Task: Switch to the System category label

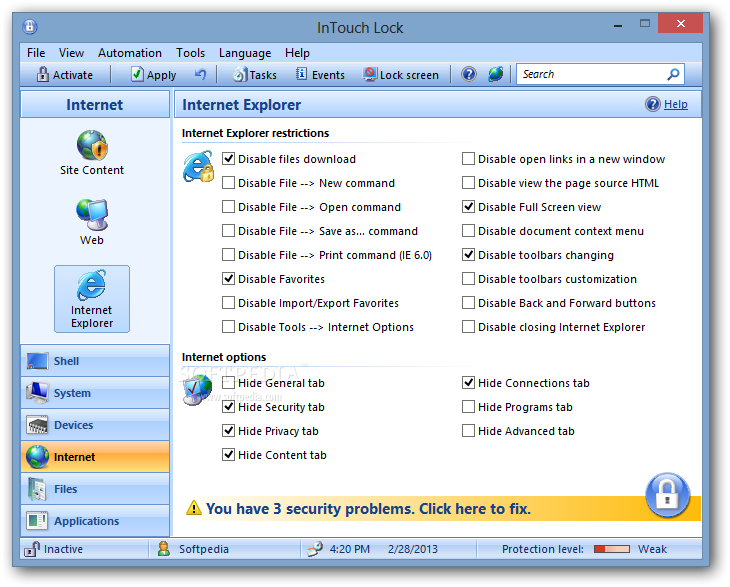Action: (x=72, y=393)
